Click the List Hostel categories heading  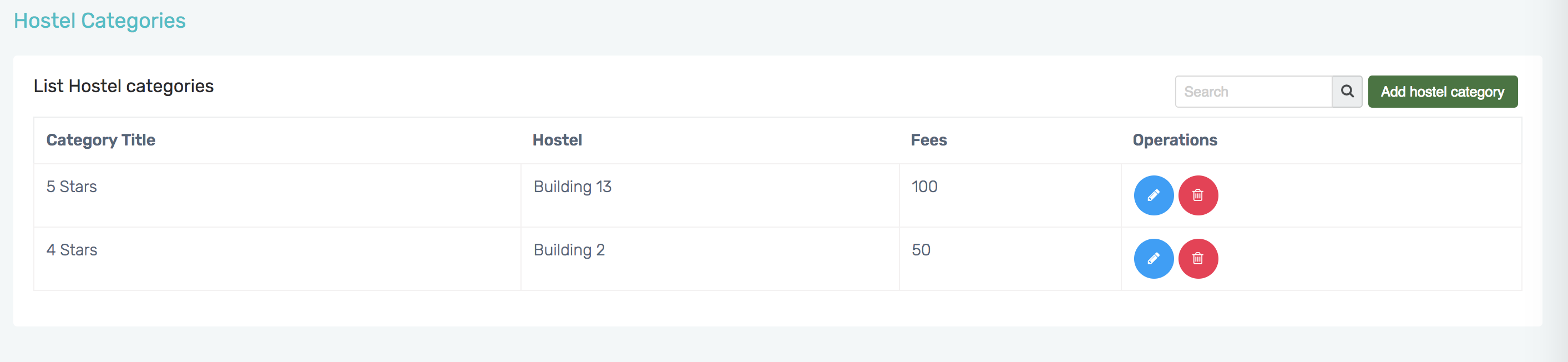click(124, 86)
